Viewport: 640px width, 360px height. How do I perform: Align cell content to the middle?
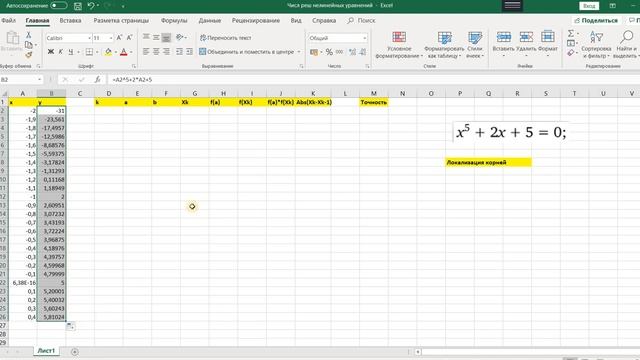click(156, 38)
